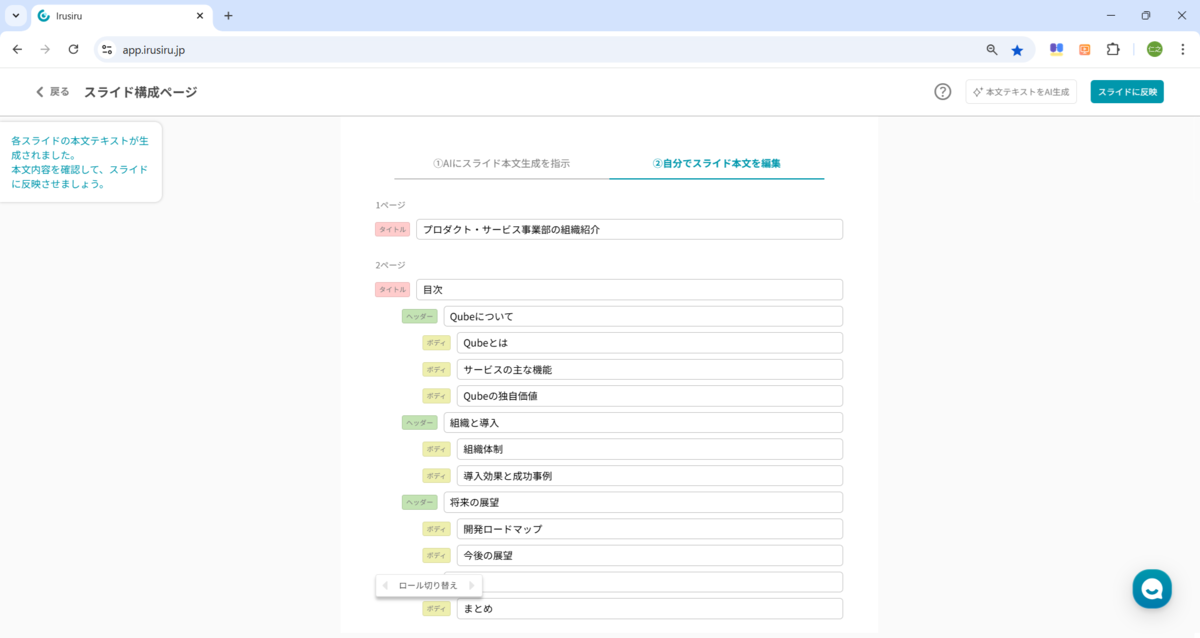Edit the 組織と導入 header field
The height and width of the screenshot is (638, 1200).
[x=643, y=422]
